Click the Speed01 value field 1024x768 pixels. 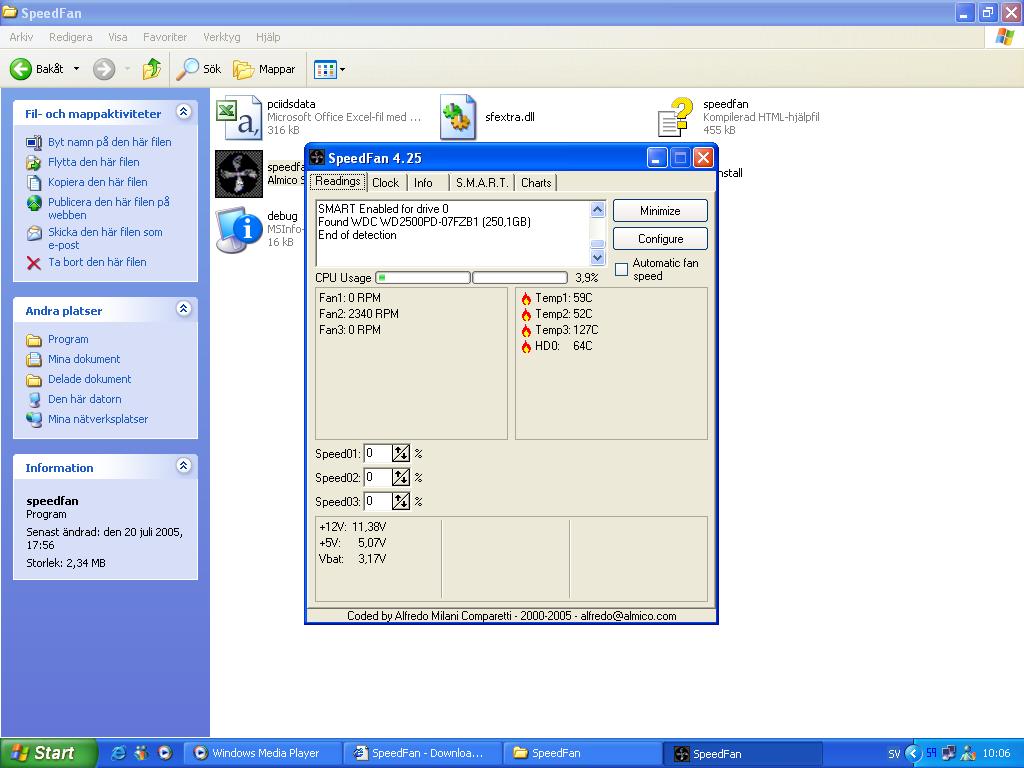pos(378,453)
